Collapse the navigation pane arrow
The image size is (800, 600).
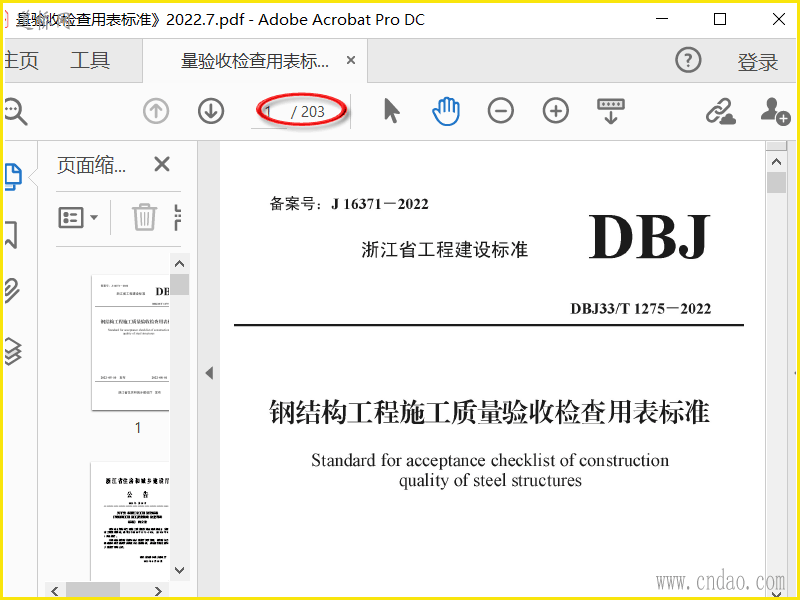pyautogui.click(x=209, y=373)
